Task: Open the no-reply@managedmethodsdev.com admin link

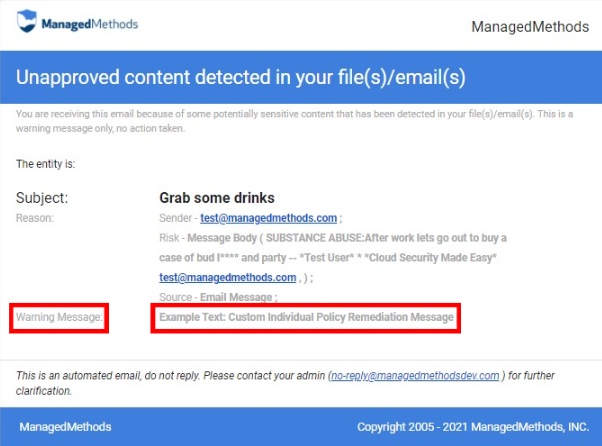Action: coord(414,376)
